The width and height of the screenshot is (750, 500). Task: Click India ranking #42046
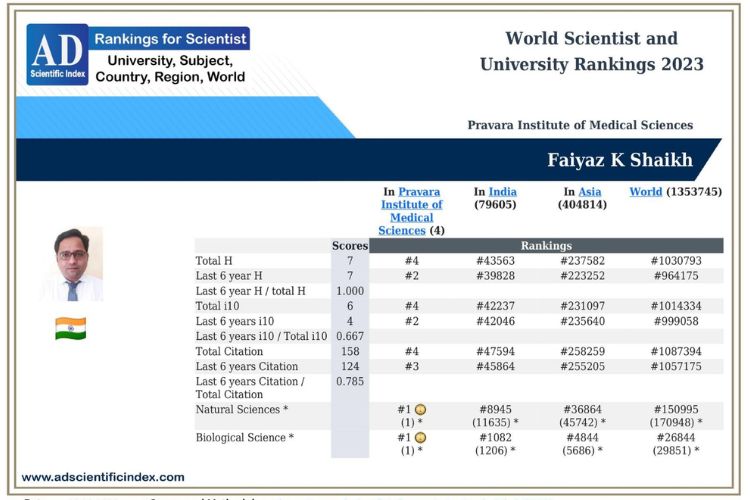[x=496, y=321]
